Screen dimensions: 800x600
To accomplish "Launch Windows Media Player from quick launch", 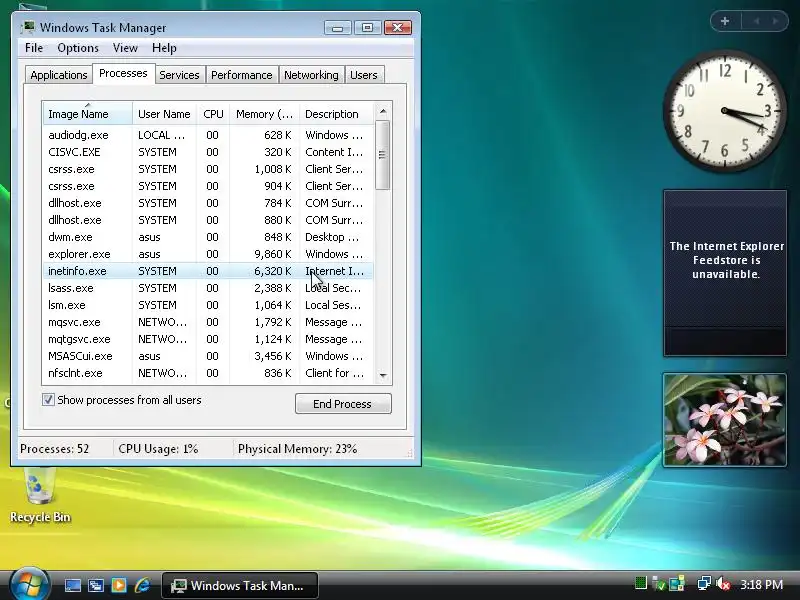I will point(119,585).
